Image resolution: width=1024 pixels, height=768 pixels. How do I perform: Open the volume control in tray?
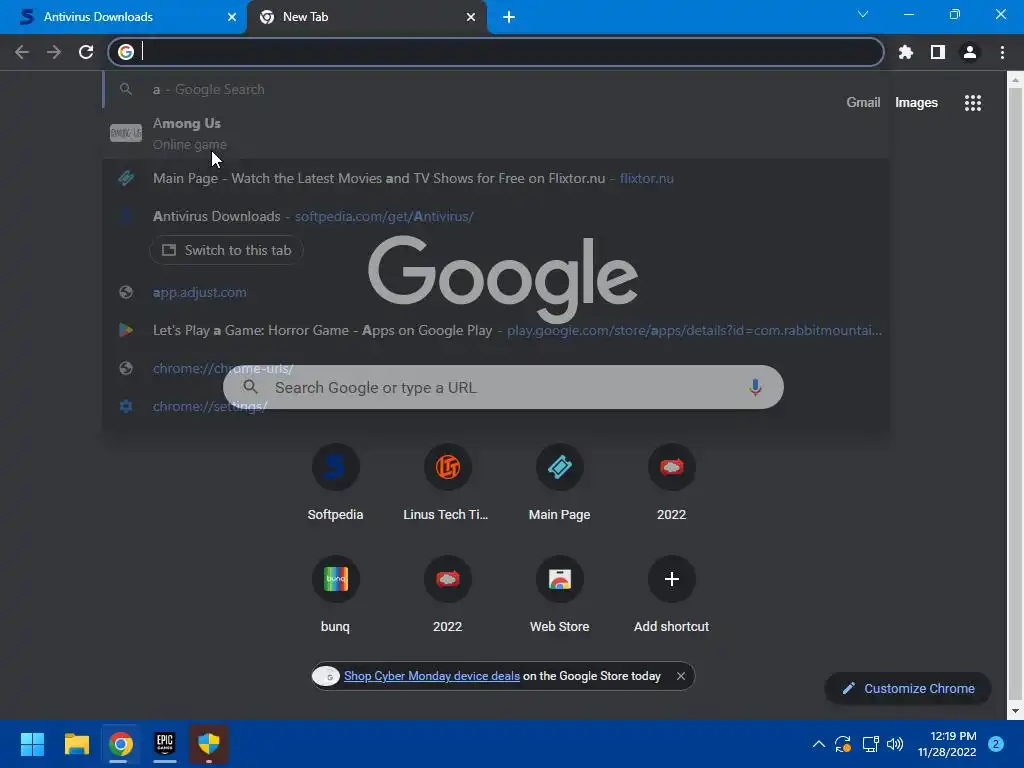point(895,744)
